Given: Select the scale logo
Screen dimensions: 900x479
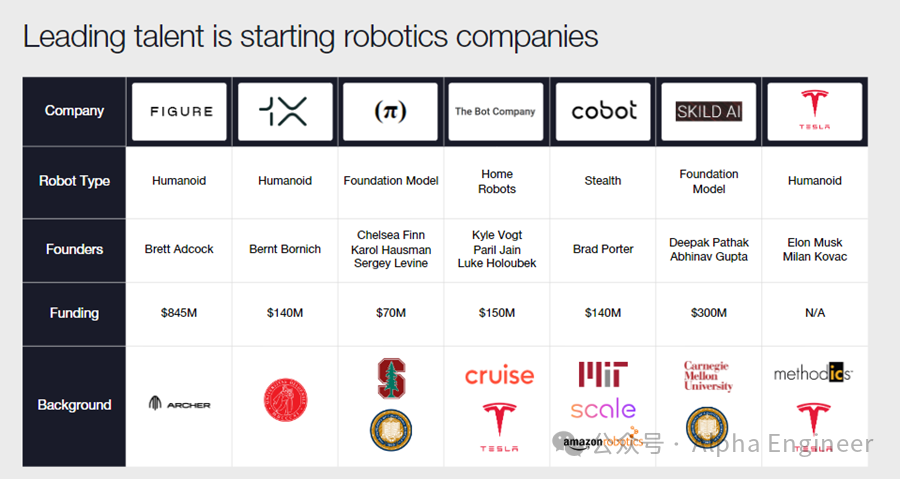Looking at the screenshot, I should tap(603, 409).
